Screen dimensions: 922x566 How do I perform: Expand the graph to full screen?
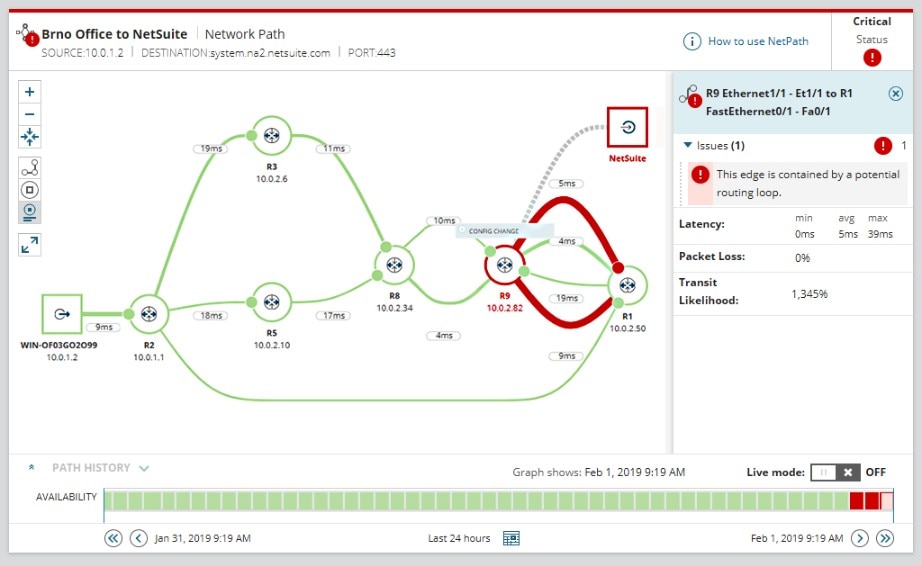point(29,245)
